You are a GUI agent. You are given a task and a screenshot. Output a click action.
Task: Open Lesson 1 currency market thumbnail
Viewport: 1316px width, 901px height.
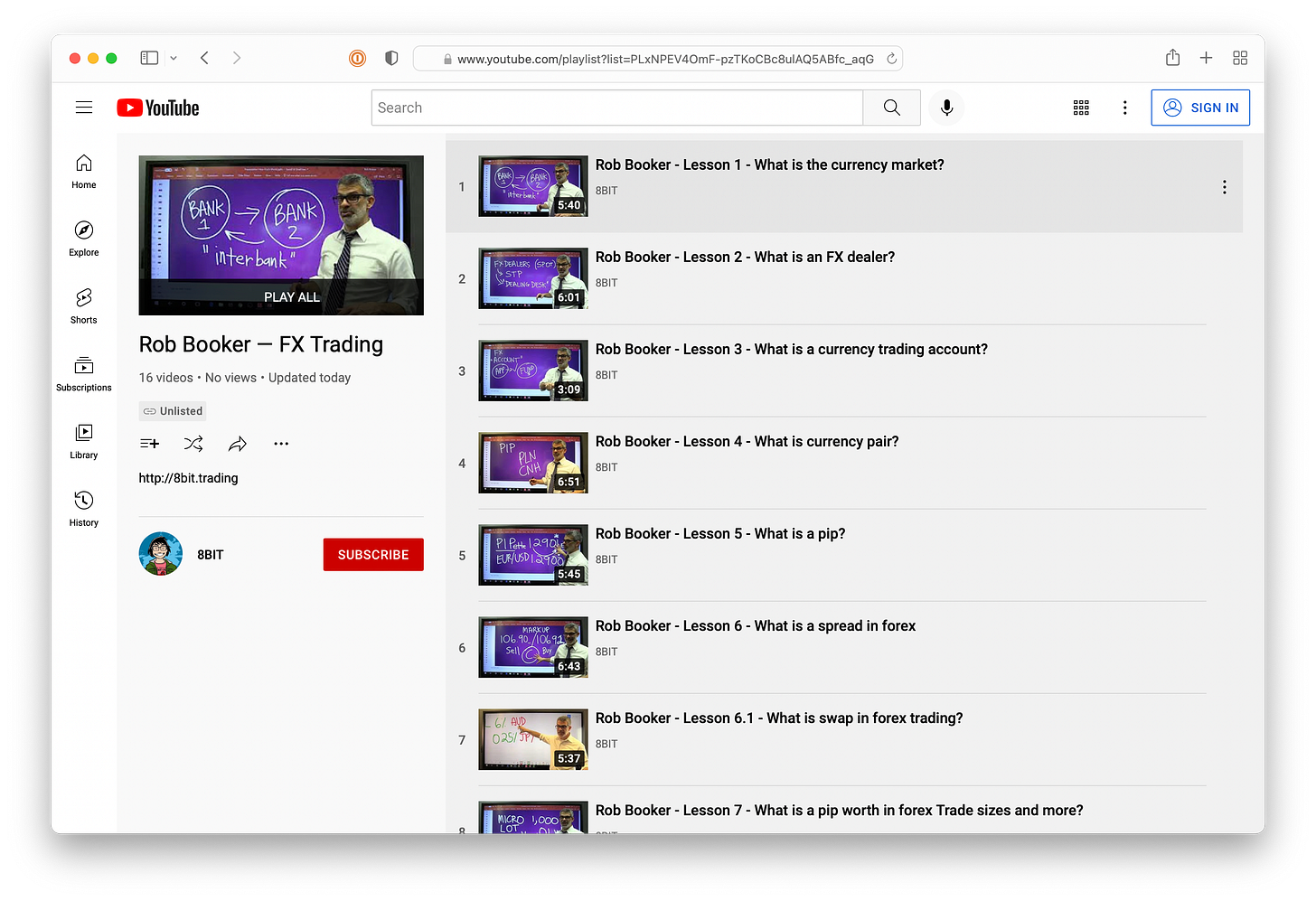click(533, 186)
